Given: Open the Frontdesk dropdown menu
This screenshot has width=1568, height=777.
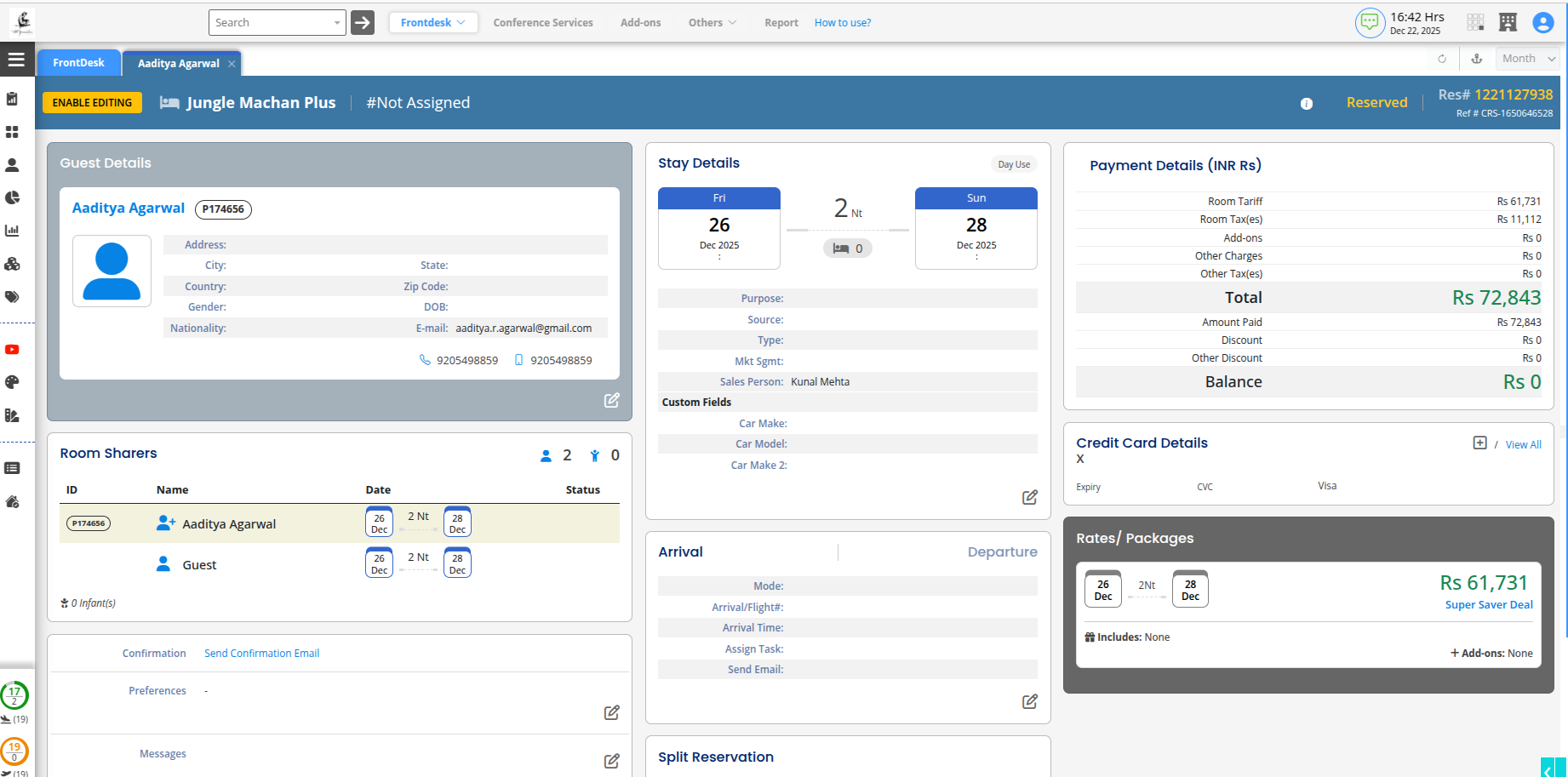Looking at the screenshot, I should point(432,23).
